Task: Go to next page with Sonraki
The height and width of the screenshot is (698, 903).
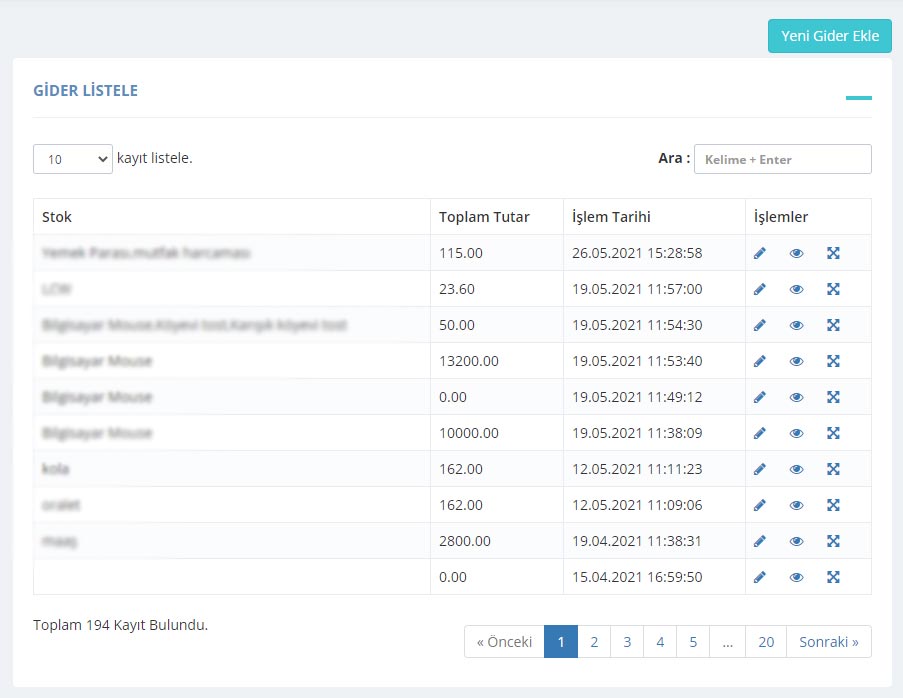Action: [x=829, y=642]
